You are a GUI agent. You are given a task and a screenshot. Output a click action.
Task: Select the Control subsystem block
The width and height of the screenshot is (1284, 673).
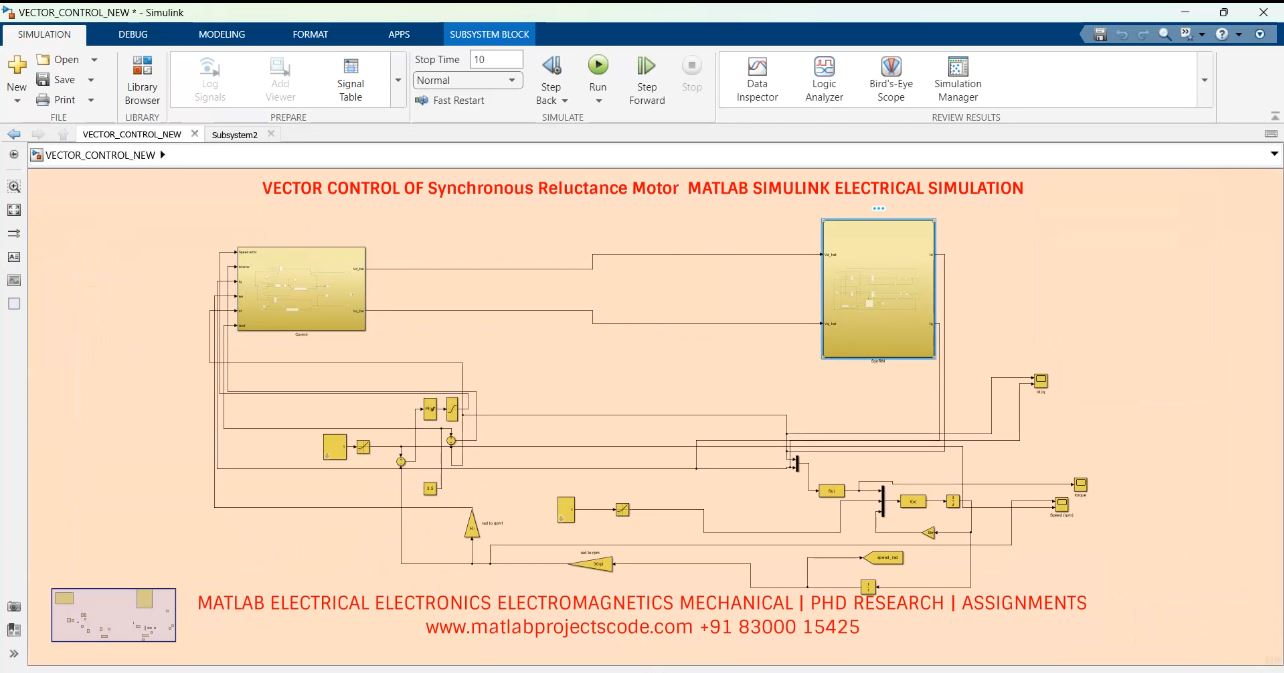click(x=301, y=289)
